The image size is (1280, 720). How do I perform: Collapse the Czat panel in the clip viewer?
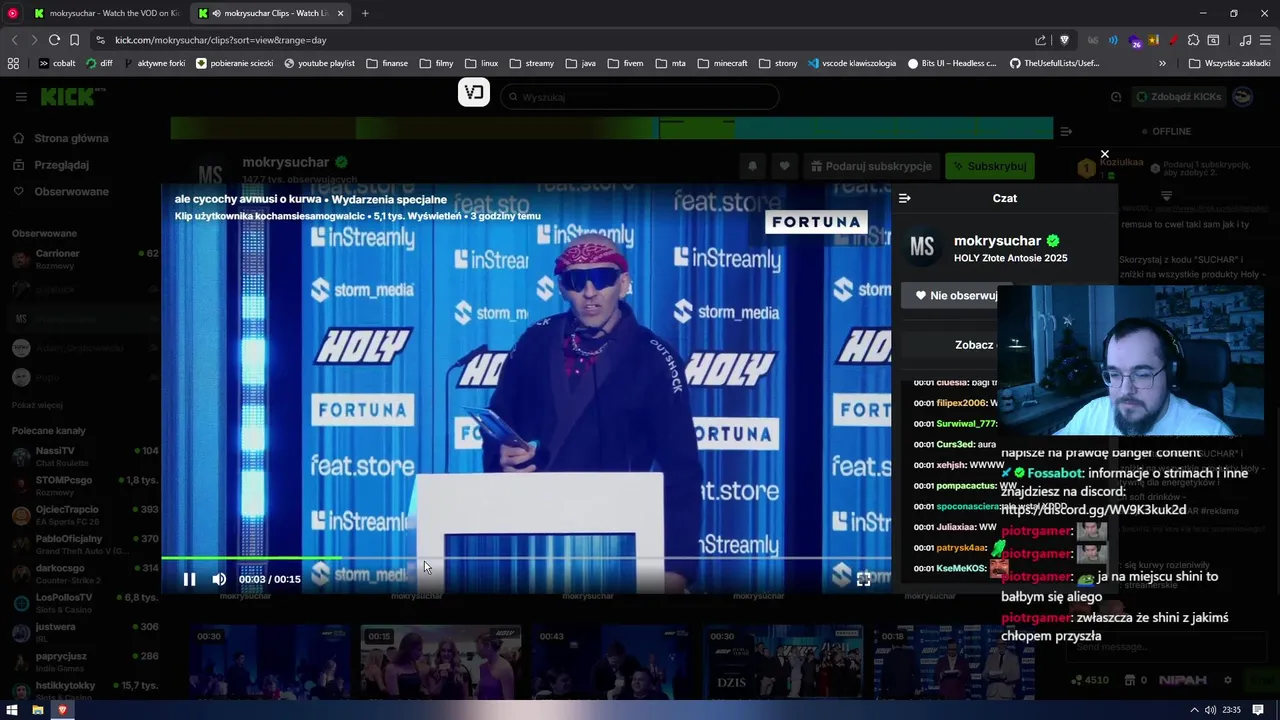click(x=905, y=198)
